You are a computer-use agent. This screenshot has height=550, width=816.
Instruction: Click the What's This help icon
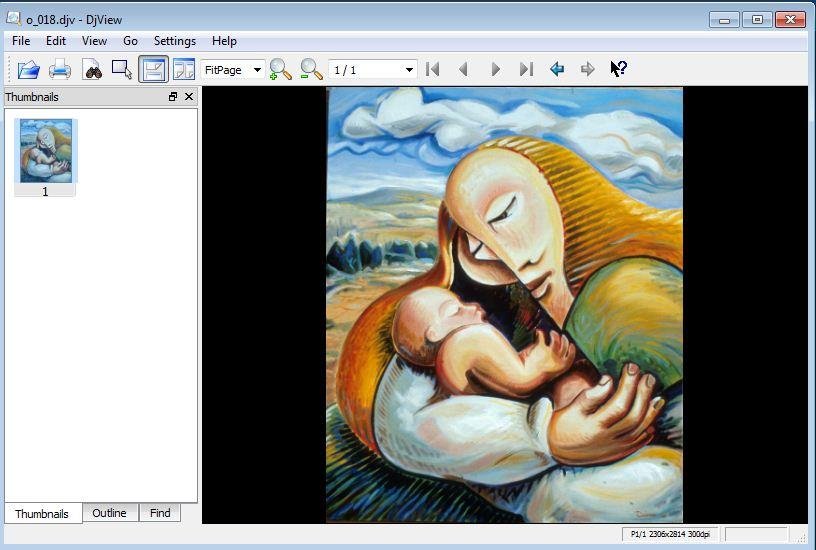tap(619, 69)
